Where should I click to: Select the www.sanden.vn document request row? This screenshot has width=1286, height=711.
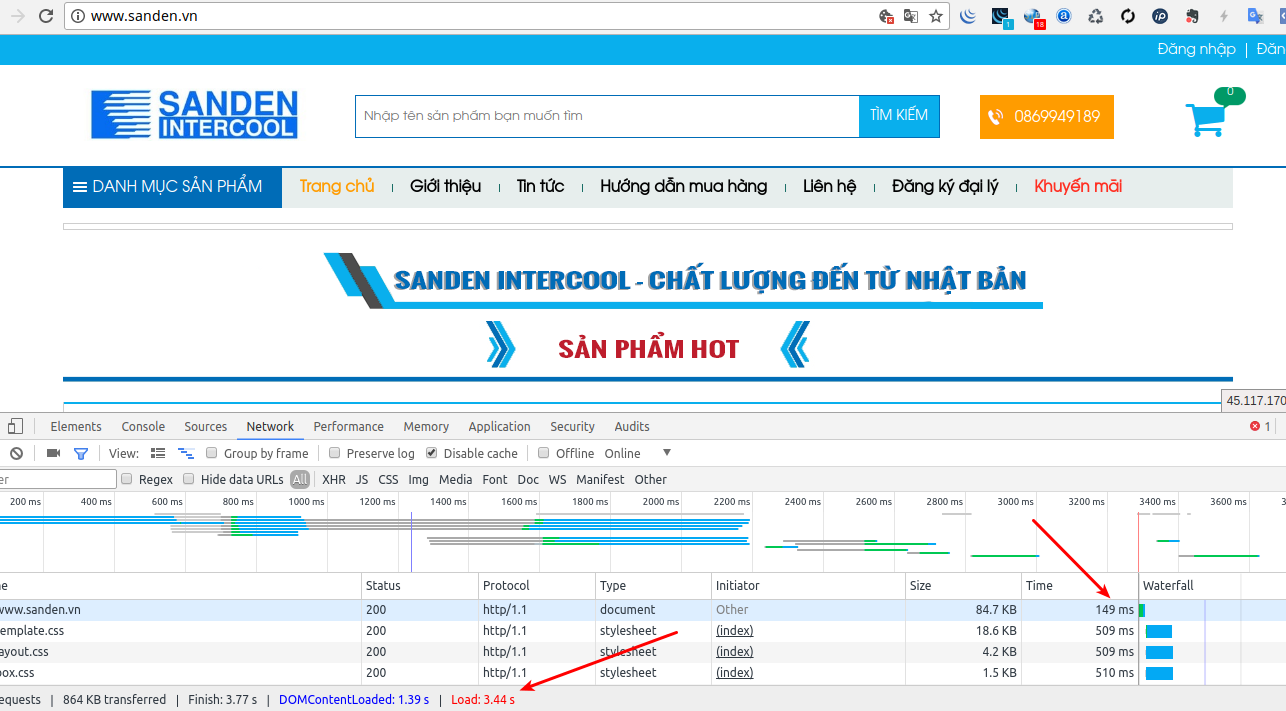point(643,609)
